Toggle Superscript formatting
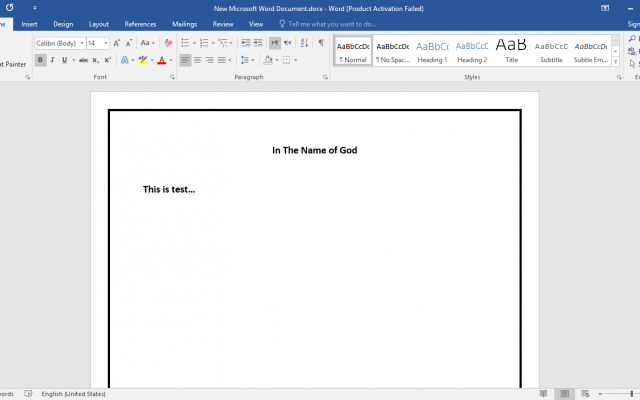 coord(108,60)
